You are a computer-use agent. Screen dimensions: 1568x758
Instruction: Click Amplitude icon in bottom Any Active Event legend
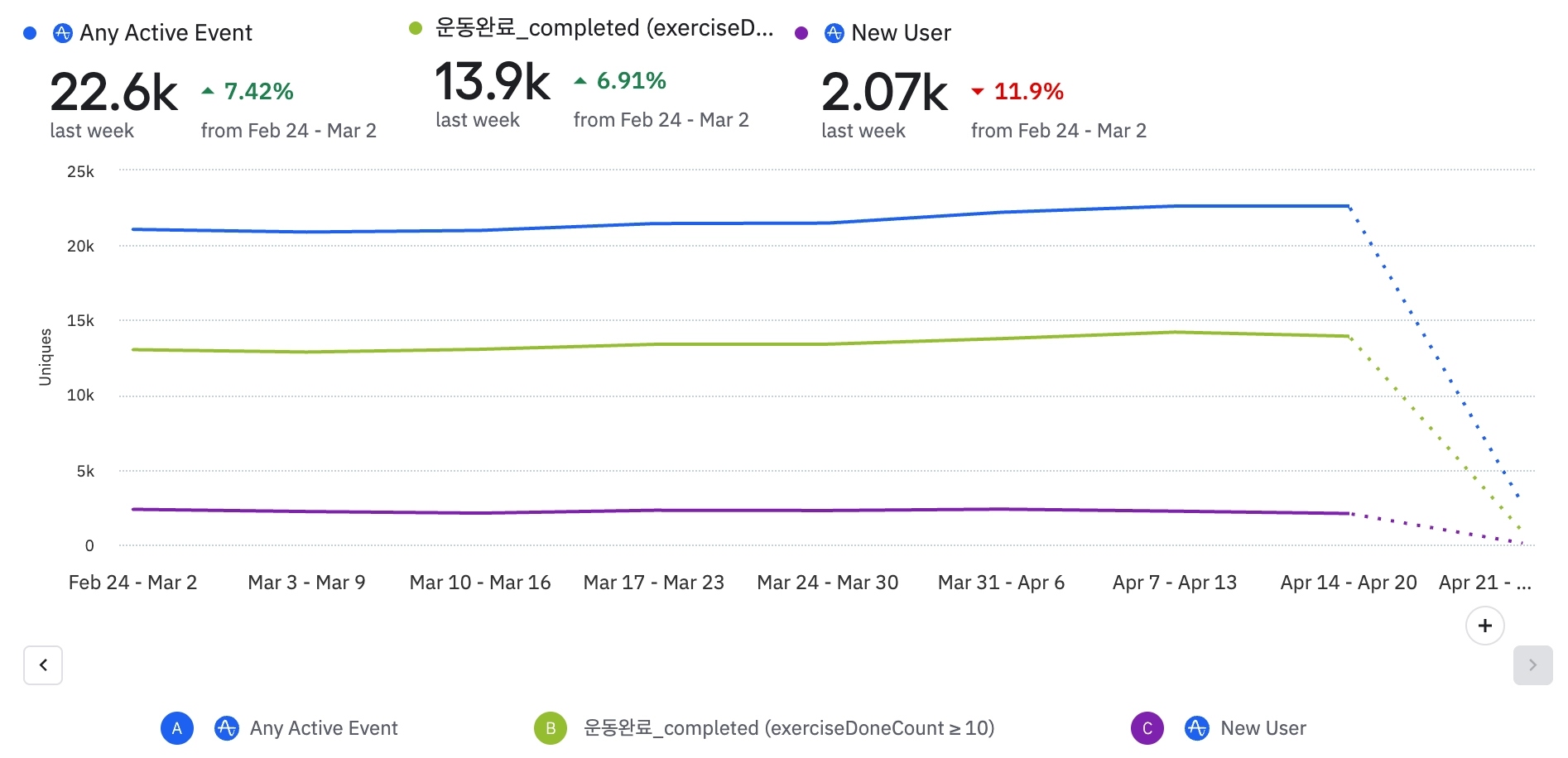(227, 728)
